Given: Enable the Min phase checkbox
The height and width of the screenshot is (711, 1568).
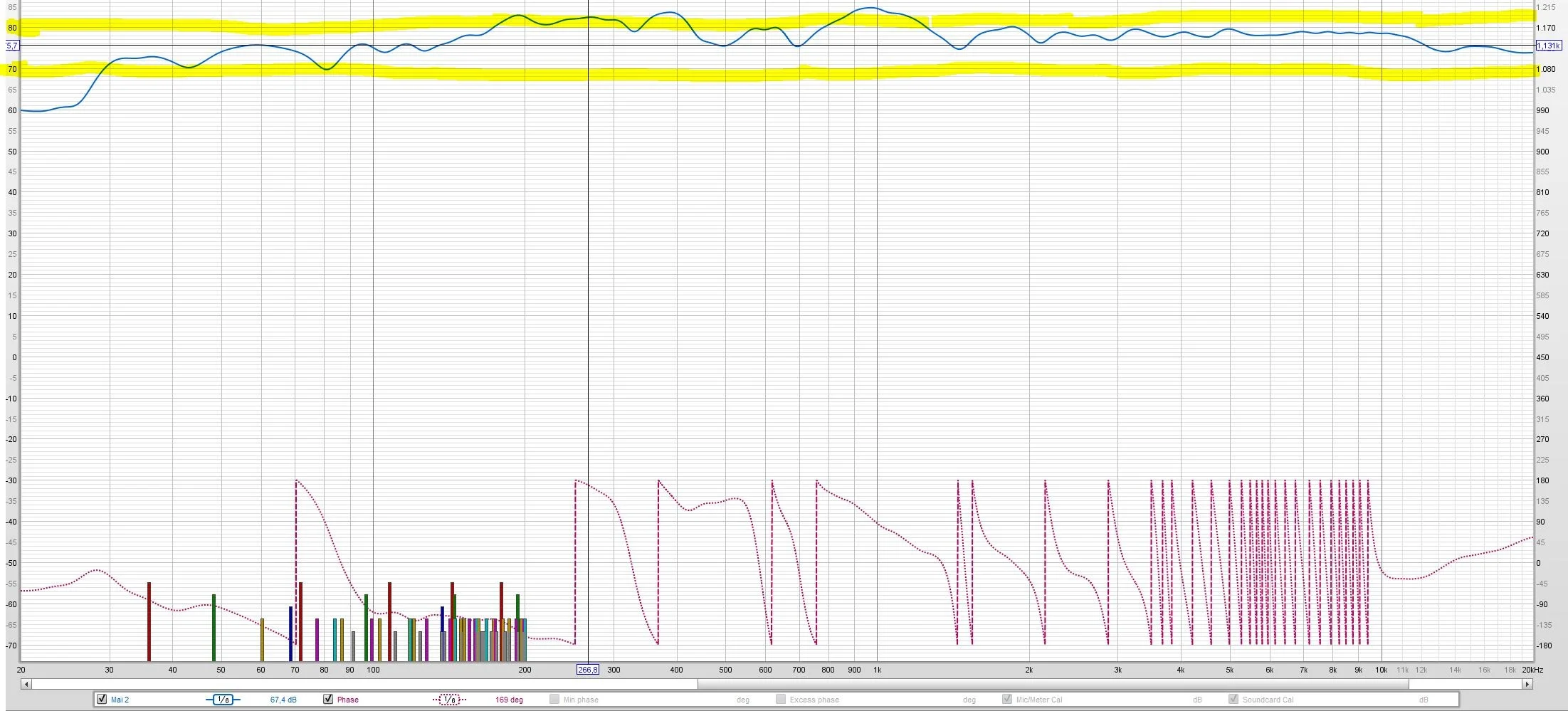Looking at the screenshot, I should click(554, 699).
